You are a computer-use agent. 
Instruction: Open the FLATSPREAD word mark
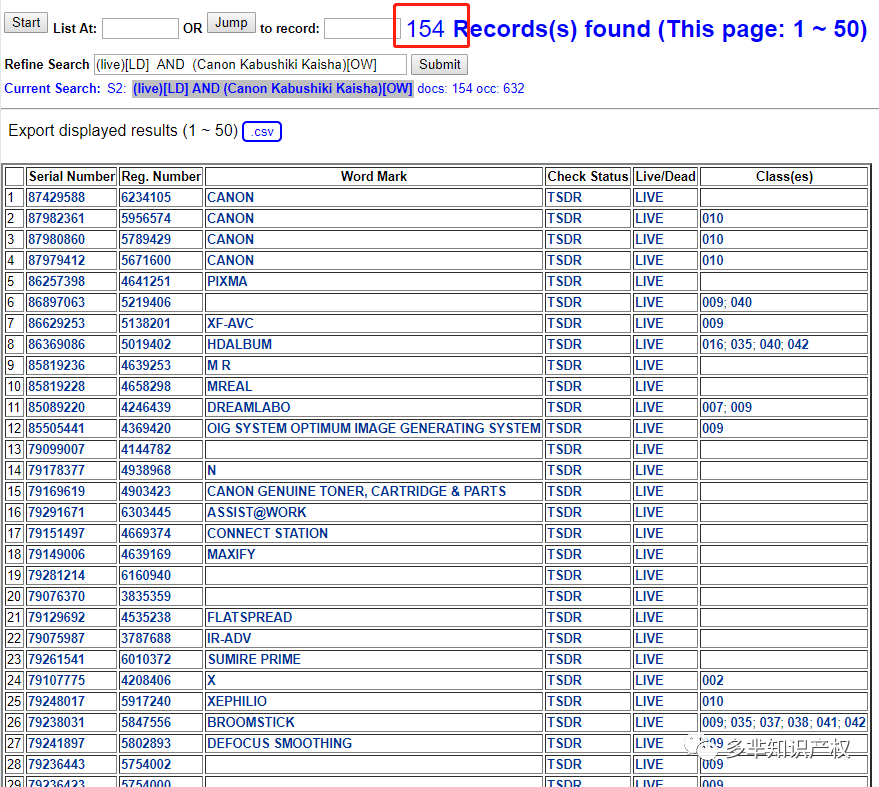click(x=250, y=618)
